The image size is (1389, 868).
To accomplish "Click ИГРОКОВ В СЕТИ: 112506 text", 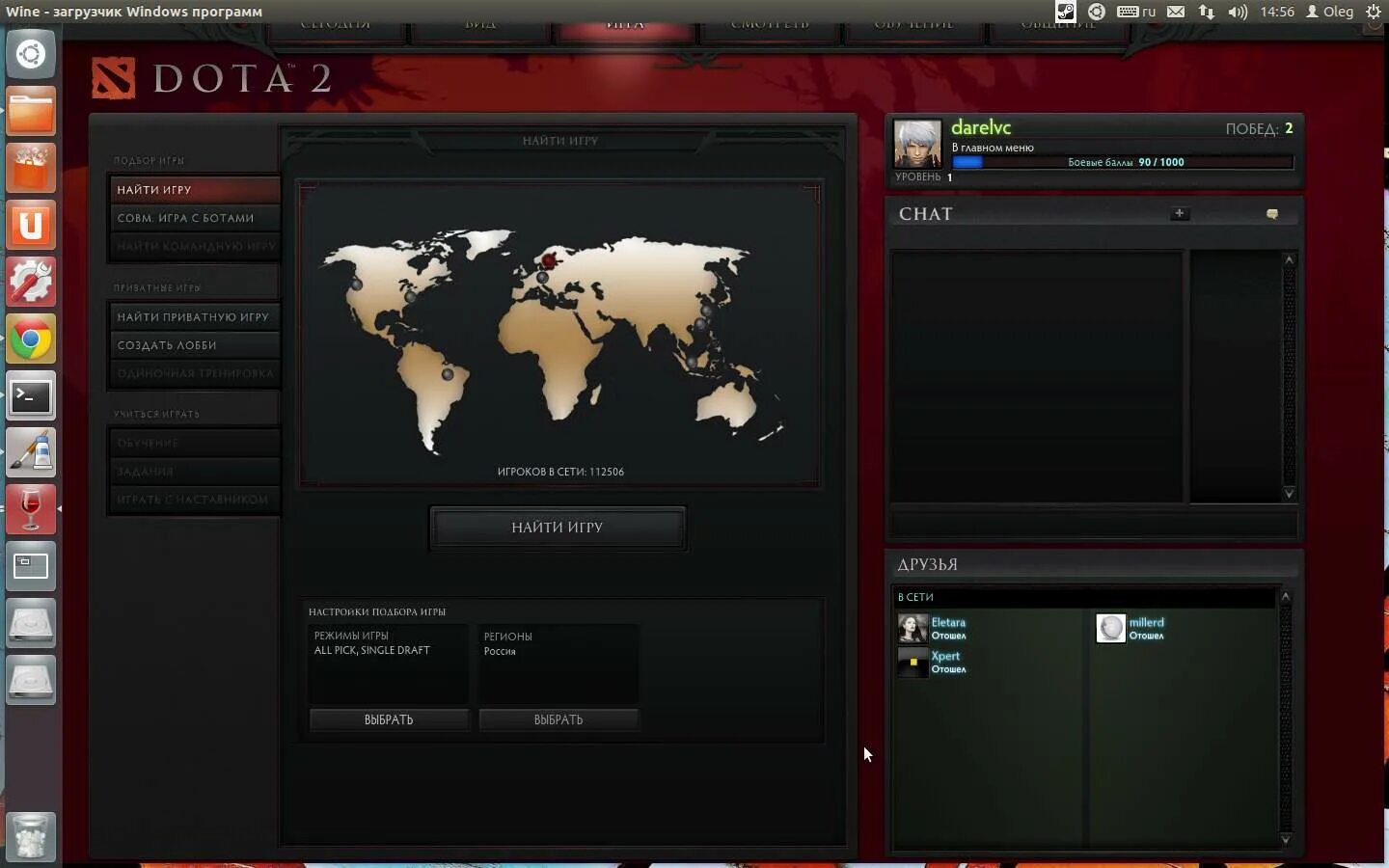I will [x=560, y=472].
